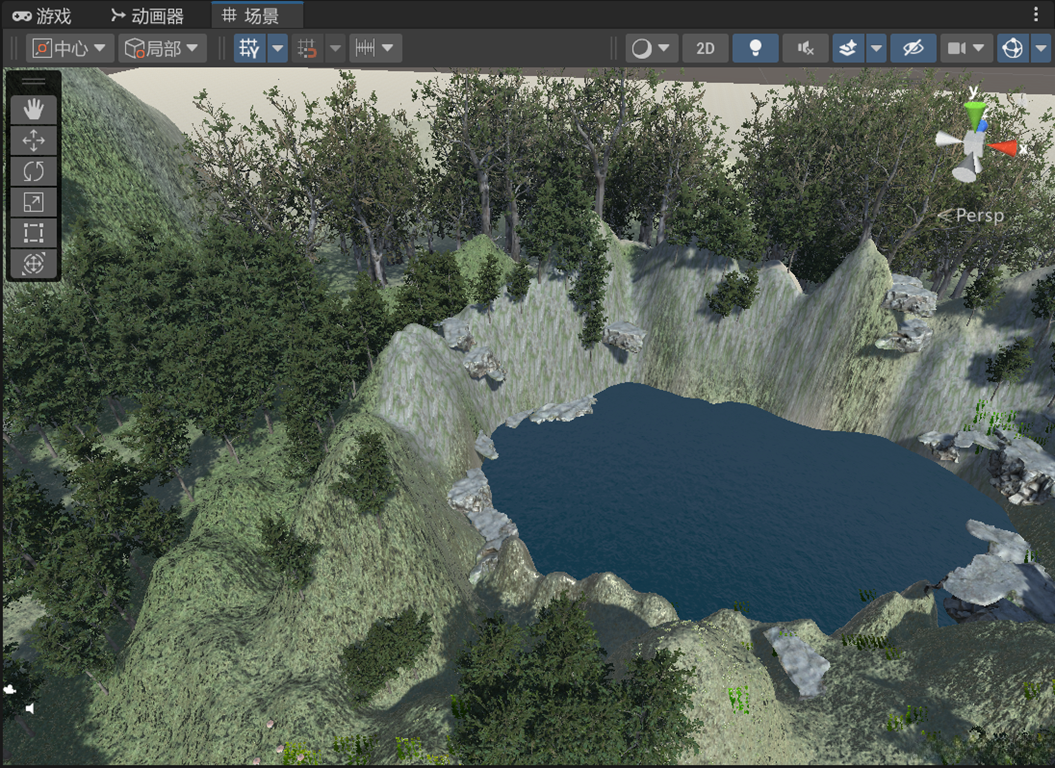Screen dimensions: 1055x768
Task: Toggle scene lighting with the lightbulb button
Action: (x=755, y=48)
